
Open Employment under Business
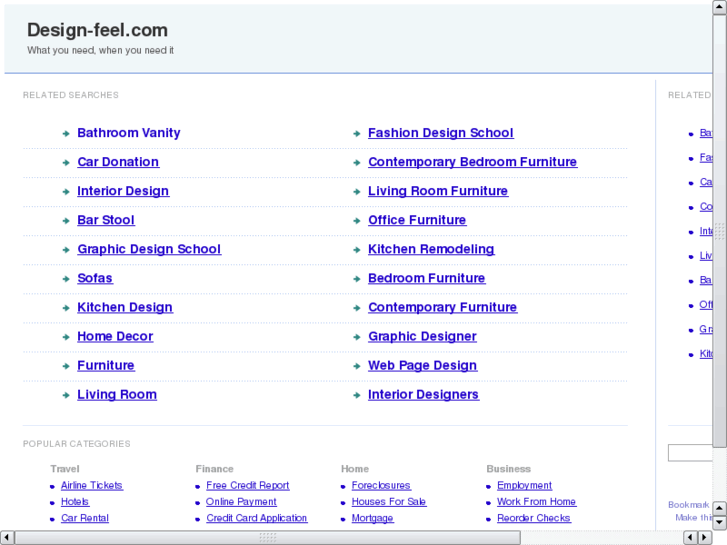[x=524, y=486]
